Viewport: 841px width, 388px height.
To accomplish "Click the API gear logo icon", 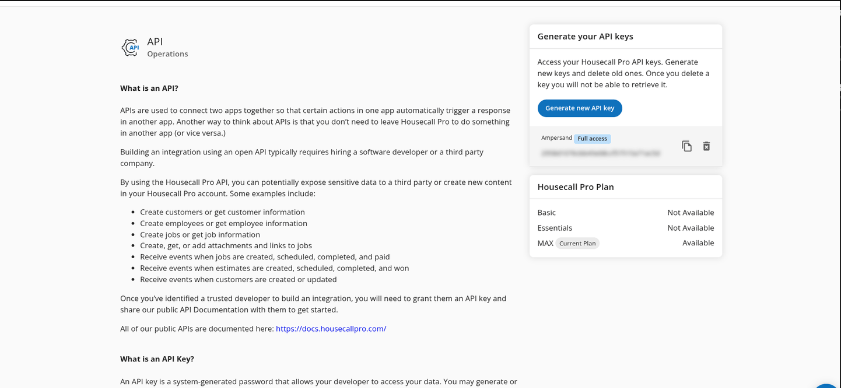I will click(130, 48).
